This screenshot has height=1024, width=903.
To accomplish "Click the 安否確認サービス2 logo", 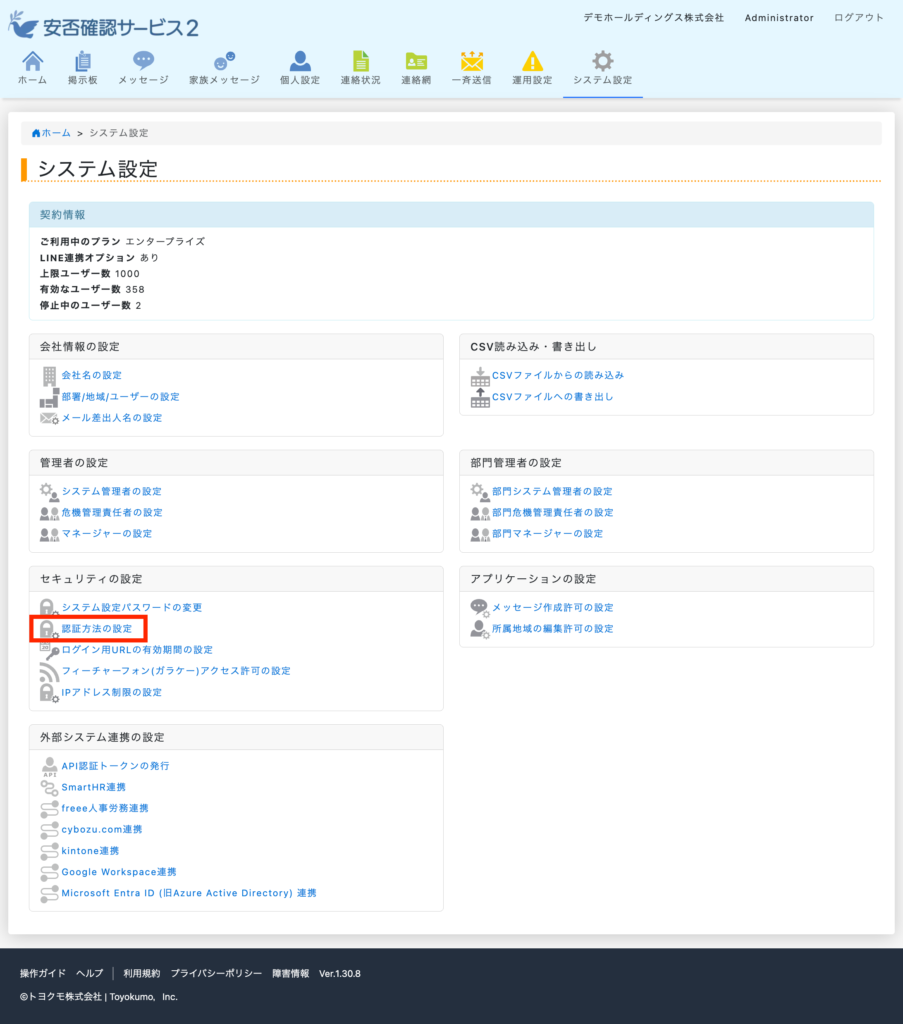I will 103,25.
